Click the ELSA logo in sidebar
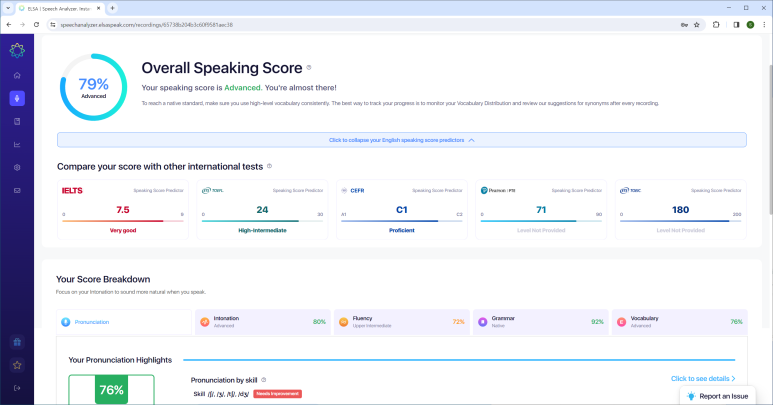The width and height of the screenshot is (773, 405). [x=17, y=50]
